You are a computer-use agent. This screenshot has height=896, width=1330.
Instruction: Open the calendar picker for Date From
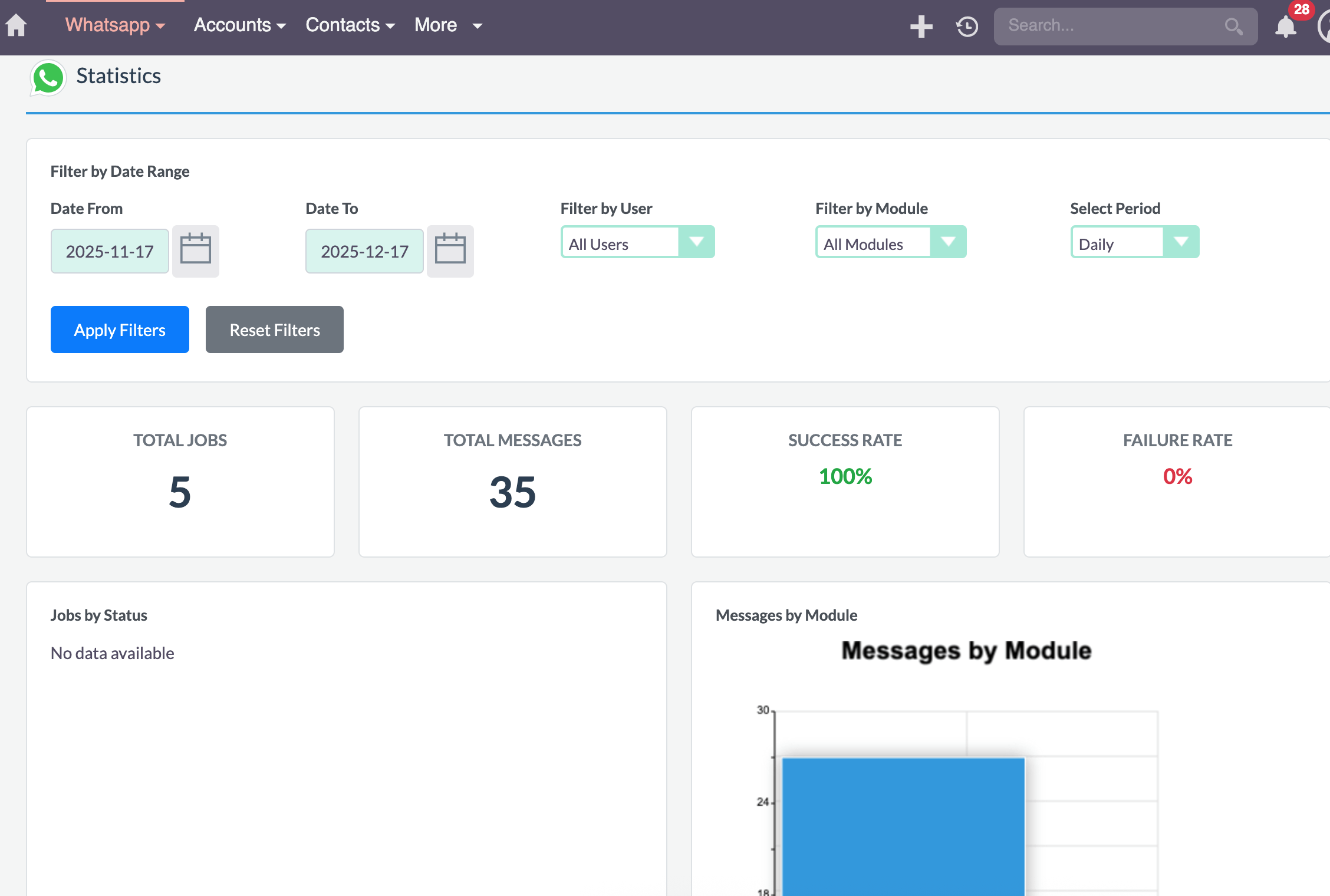(195, 251)
